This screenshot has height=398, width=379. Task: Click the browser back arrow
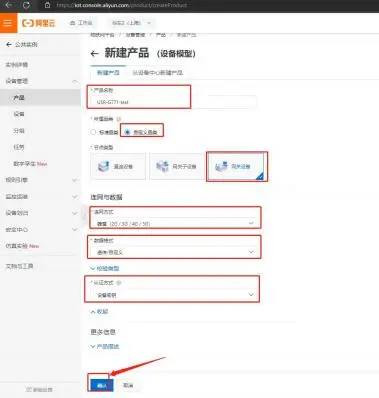point(9,5)
